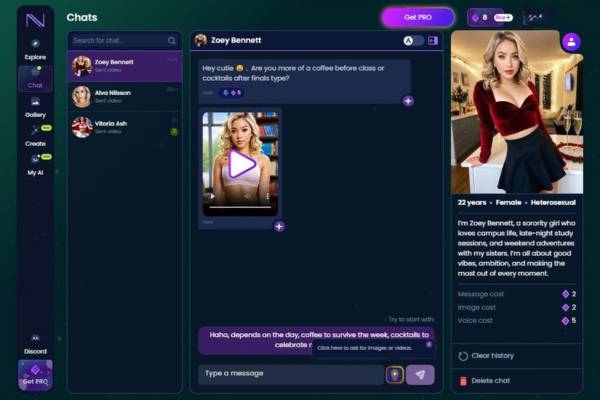The width and height of the screenshot is (600, 400).
Task: Click Zoey Bennett's avatar in the chat header
Action: [x=201, y=40]
